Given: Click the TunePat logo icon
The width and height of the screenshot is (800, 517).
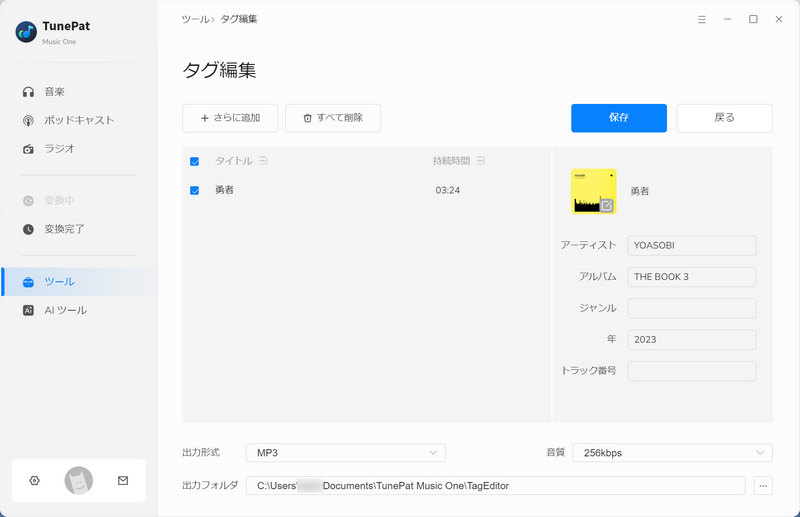Looking at the screenshot, I should pos(26,32).
